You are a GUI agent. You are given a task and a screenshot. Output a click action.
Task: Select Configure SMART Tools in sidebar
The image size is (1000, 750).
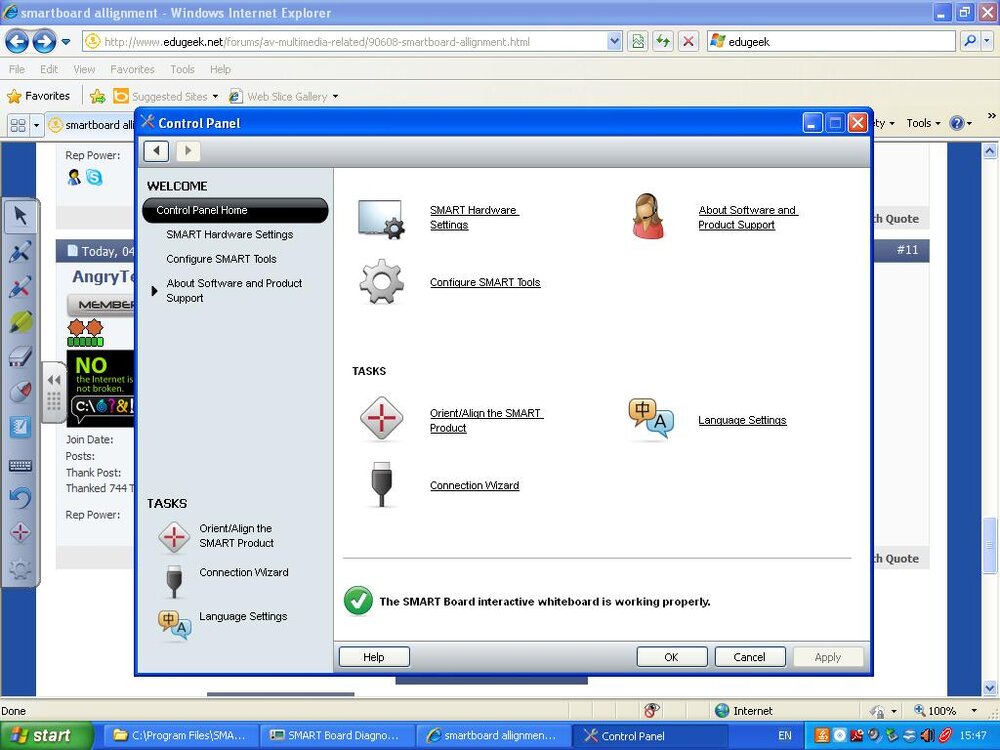[x=221, y=259]
